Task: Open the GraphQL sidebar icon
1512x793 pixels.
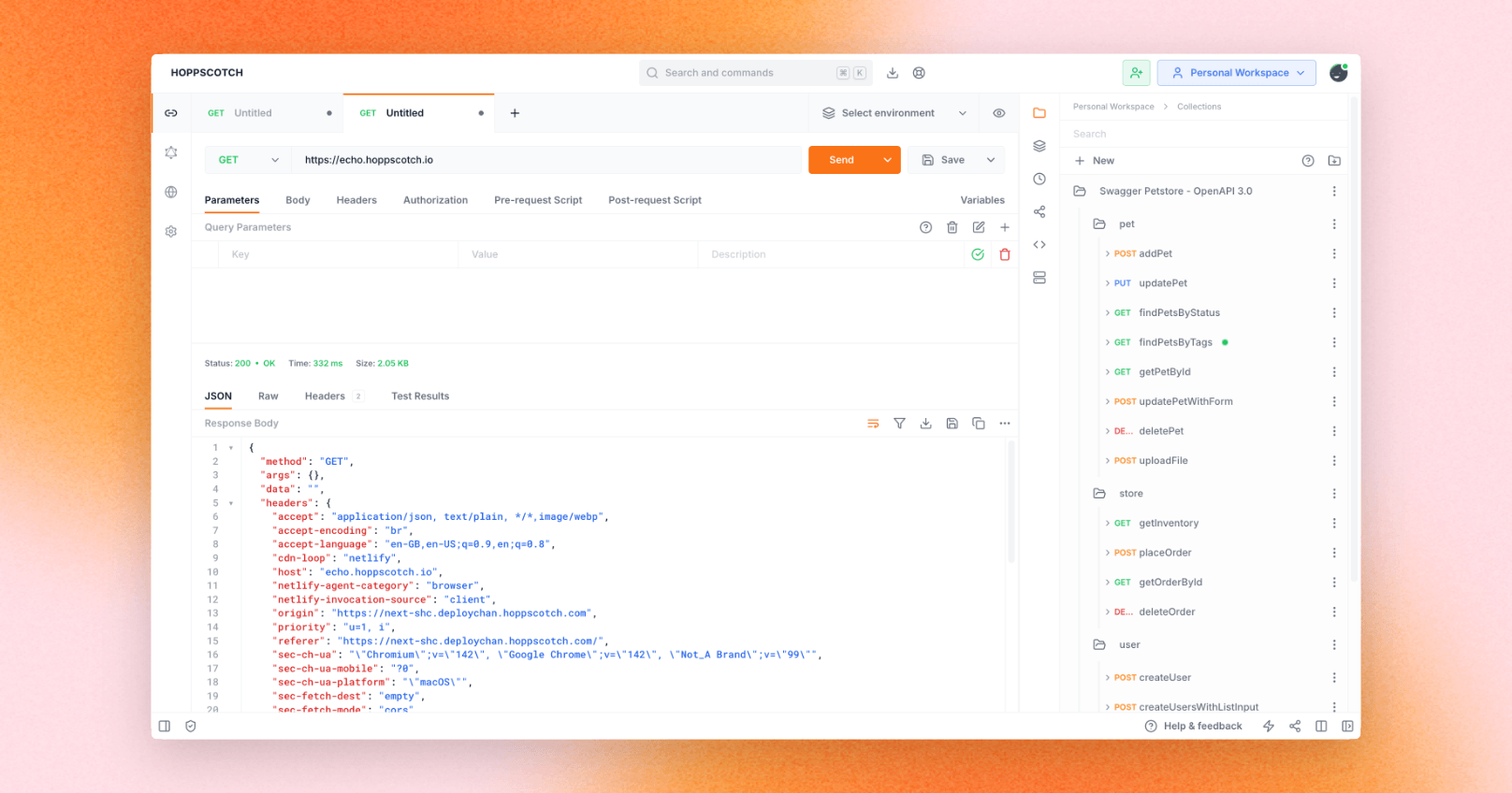Action: coord(171,152)
